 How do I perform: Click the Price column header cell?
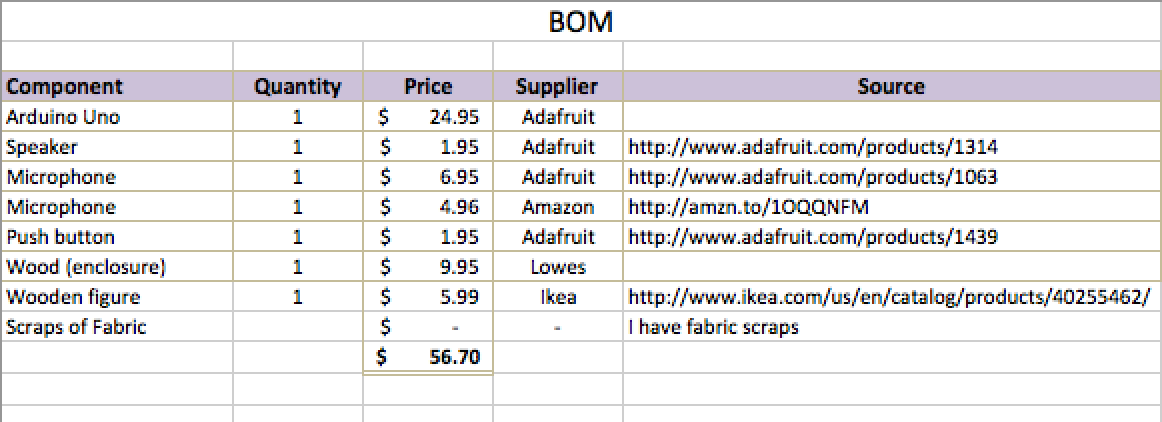pyautogui.click(x=428, y=86)
